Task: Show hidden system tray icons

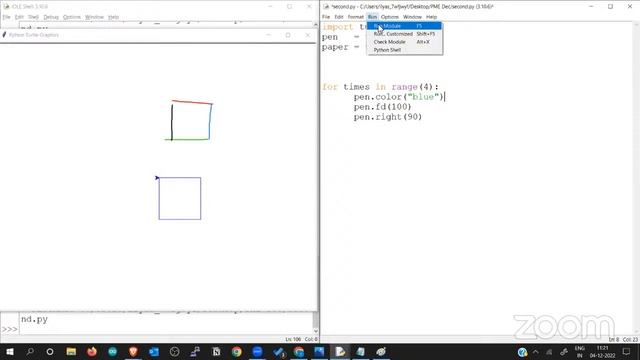Action: (x=536, y=352)
